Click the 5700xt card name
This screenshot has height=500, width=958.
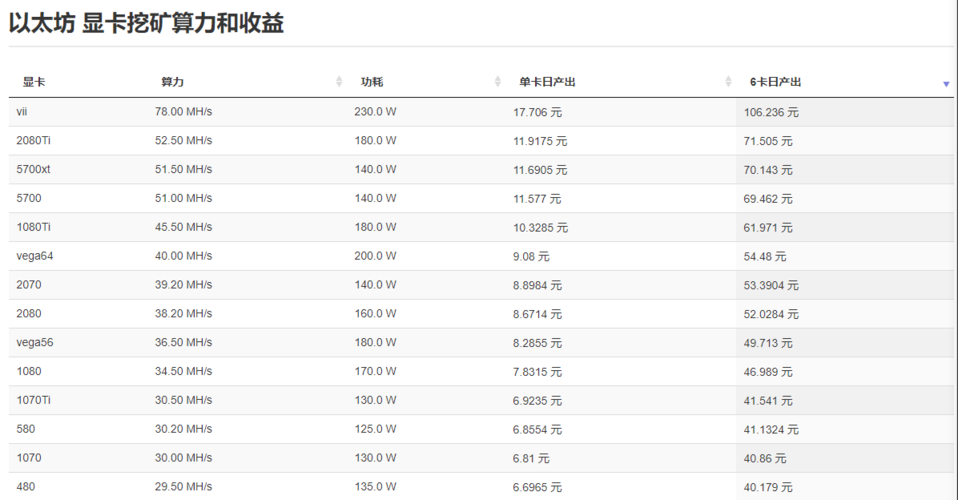33,170
